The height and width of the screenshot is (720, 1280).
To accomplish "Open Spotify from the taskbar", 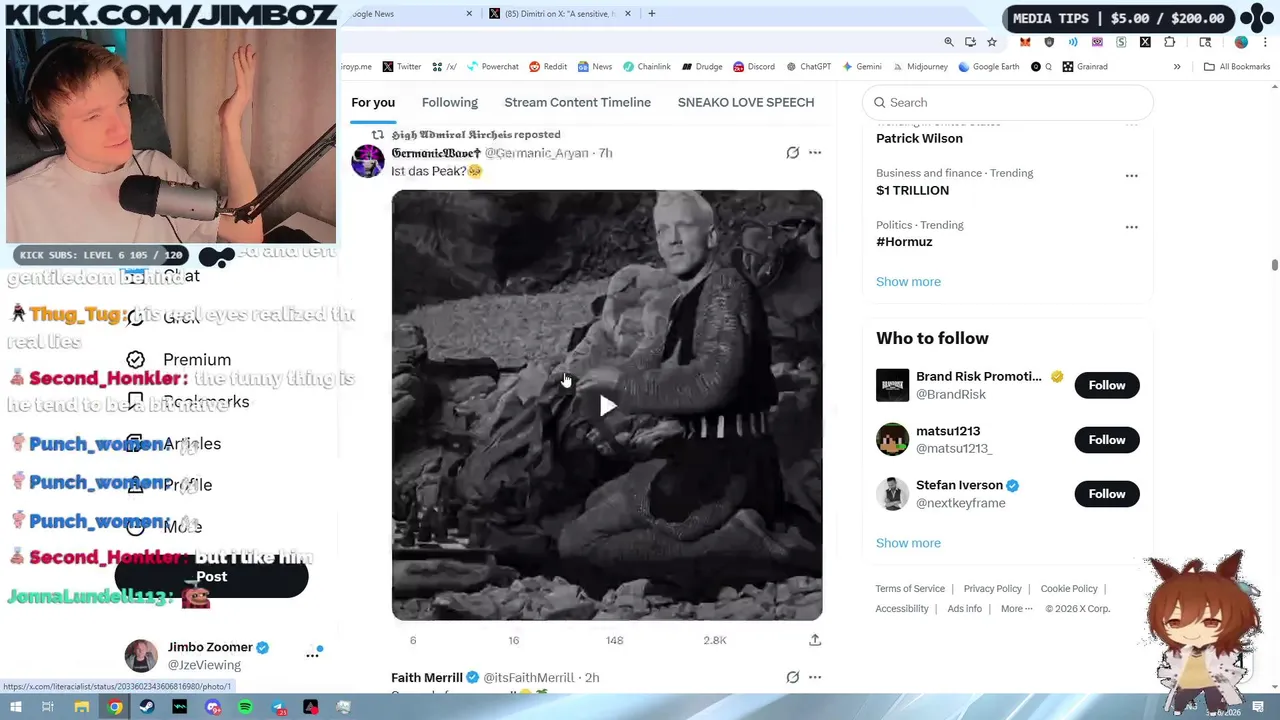I will [x=245, y=708].
